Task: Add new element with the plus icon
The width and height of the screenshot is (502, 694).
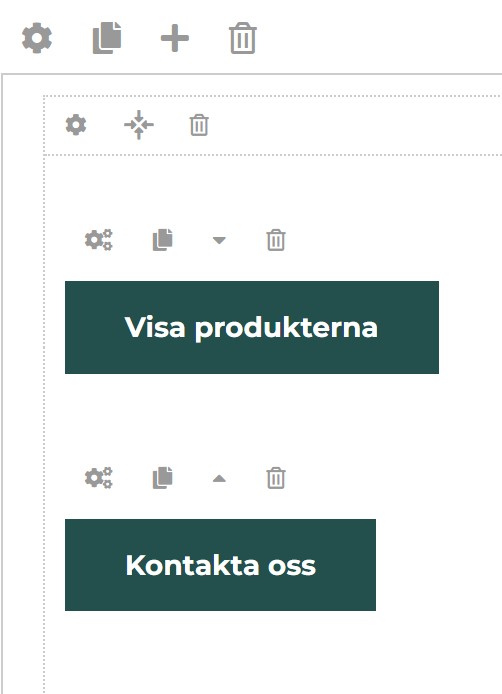Action: pyautogui.click(x=175, y=38)
